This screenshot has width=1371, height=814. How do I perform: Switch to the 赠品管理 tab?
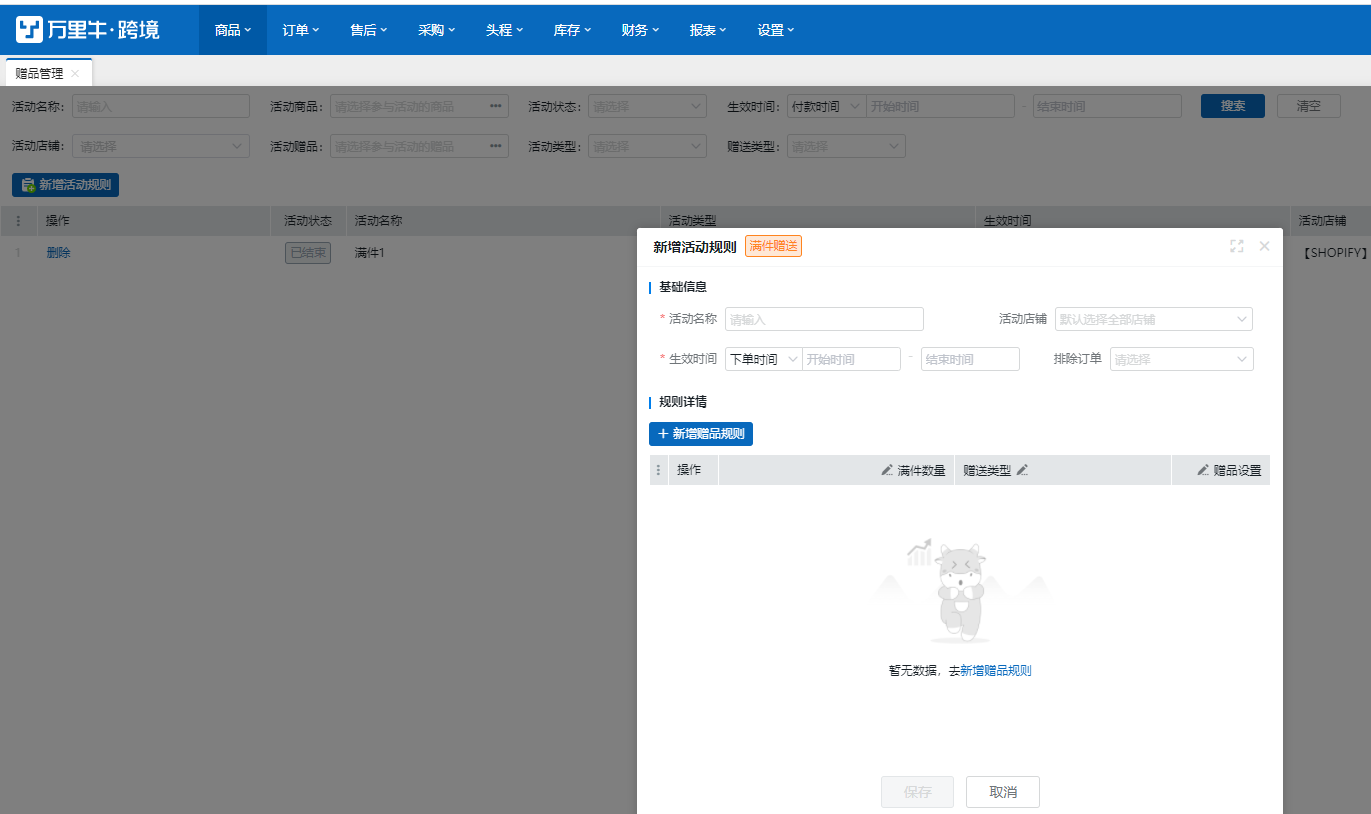pyautogui.click(x=40, y=73)
